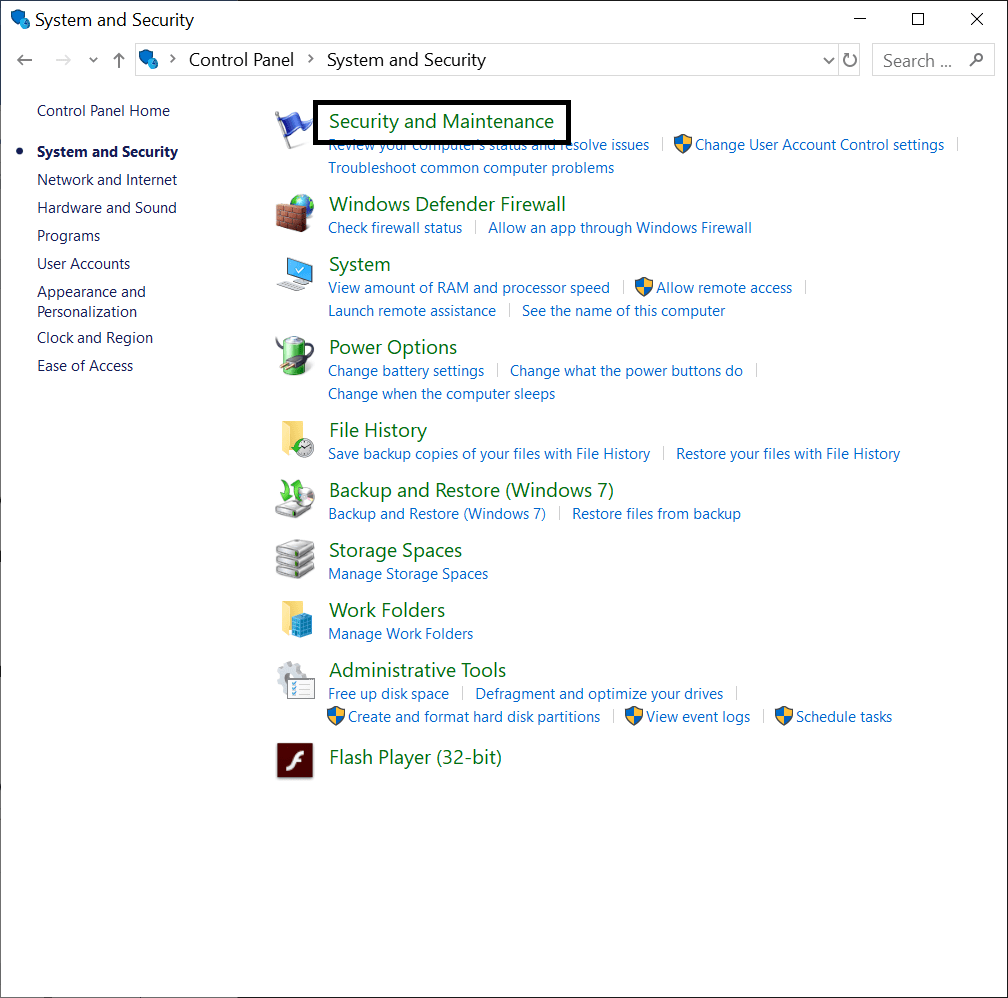Click Allow an app through Windows Firewall
Image resolution: width=1008 pixels, height=998 pixels.
(619, 227)
